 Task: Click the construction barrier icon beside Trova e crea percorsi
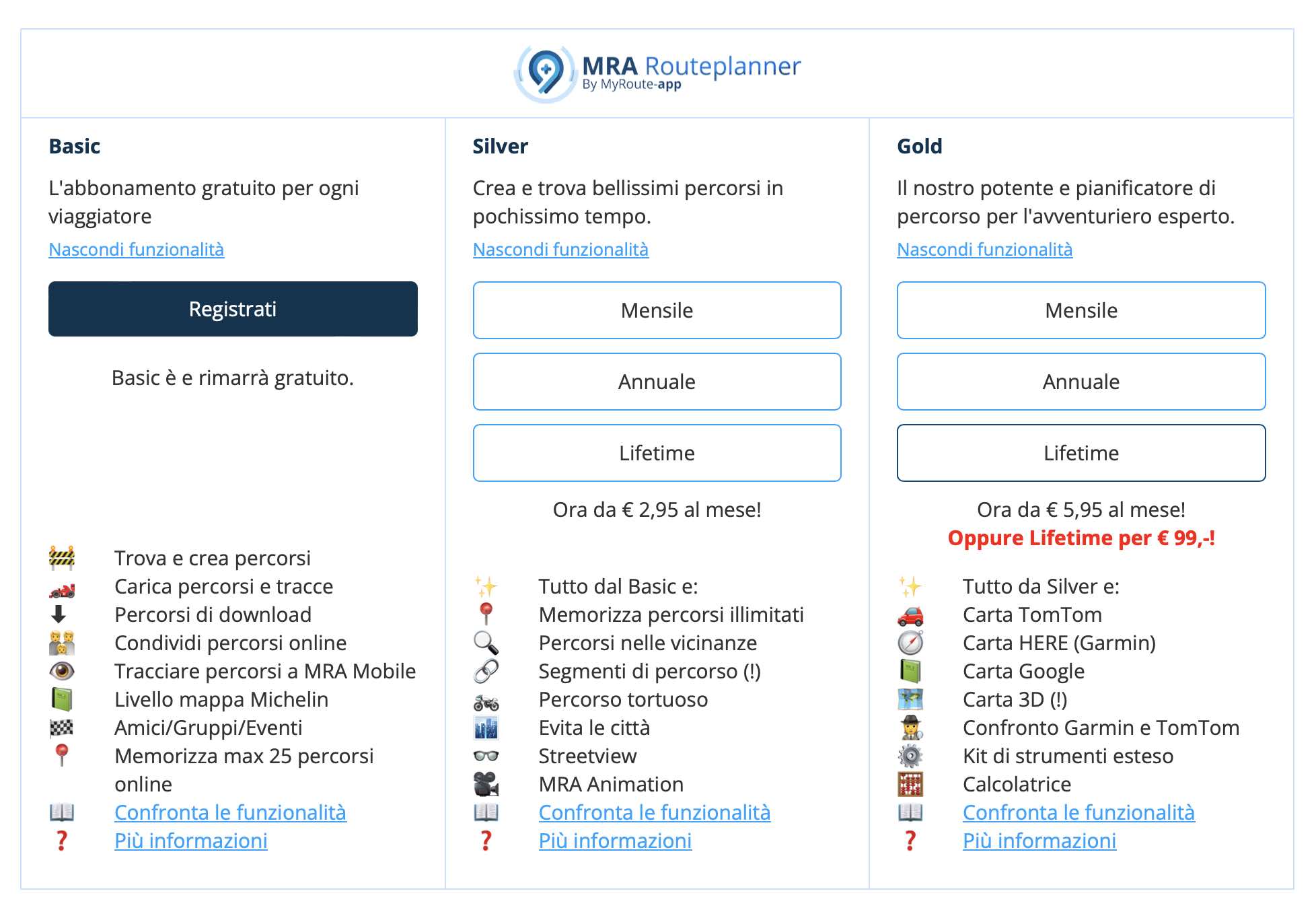click(x=62, y=558)
